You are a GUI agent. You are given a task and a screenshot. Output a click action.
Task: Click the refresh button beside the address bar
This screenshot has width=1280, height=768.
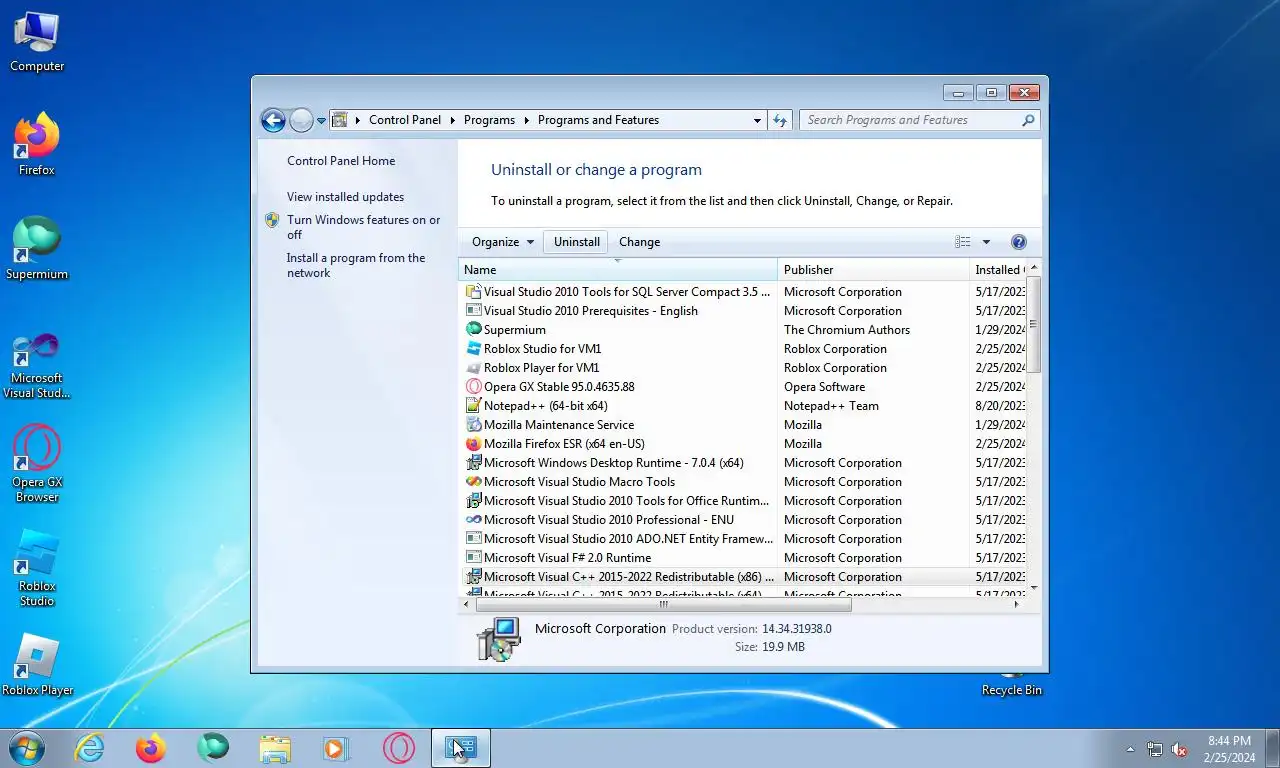781,120
